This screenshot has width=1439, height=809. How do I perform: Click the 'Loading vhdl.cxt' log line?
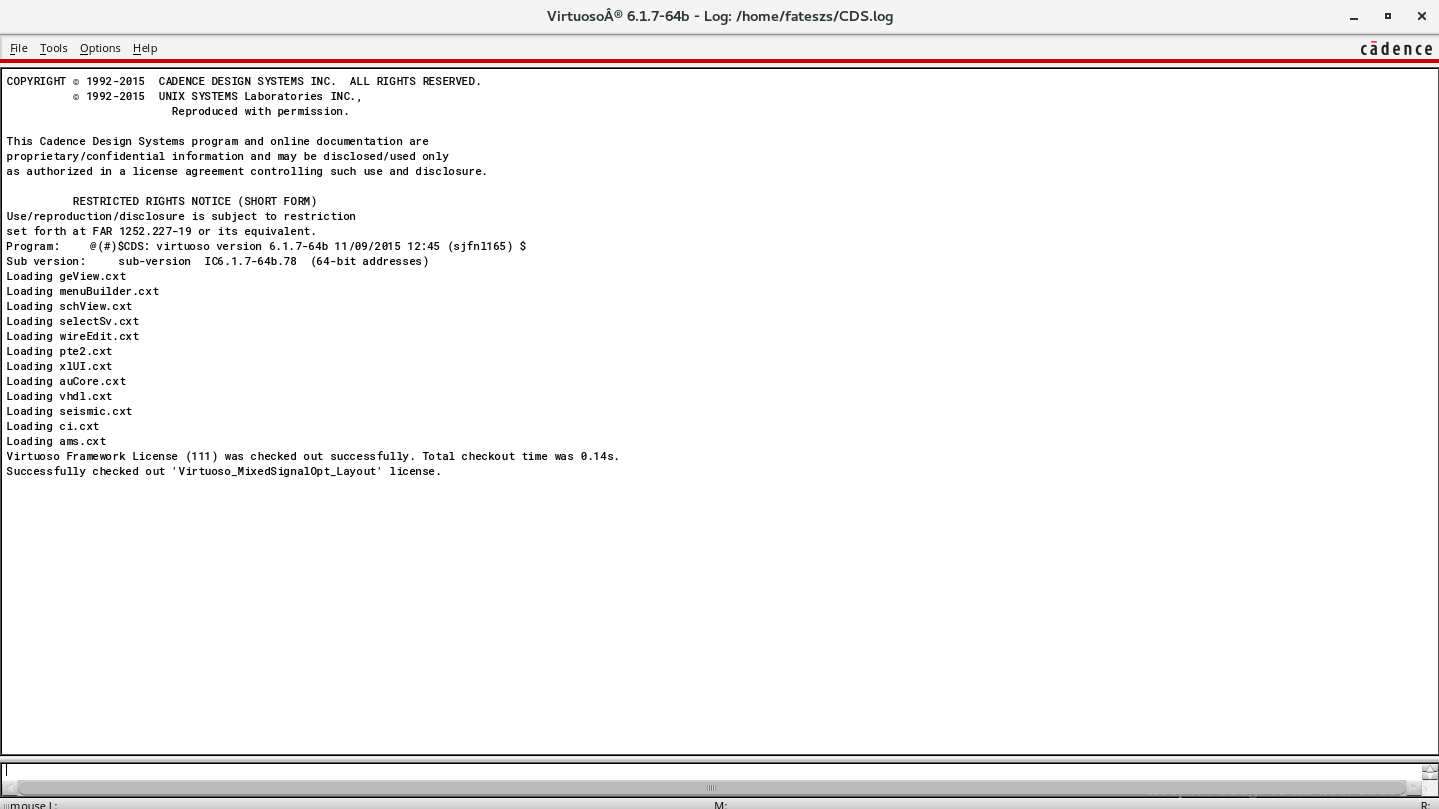tap(59, 396)
